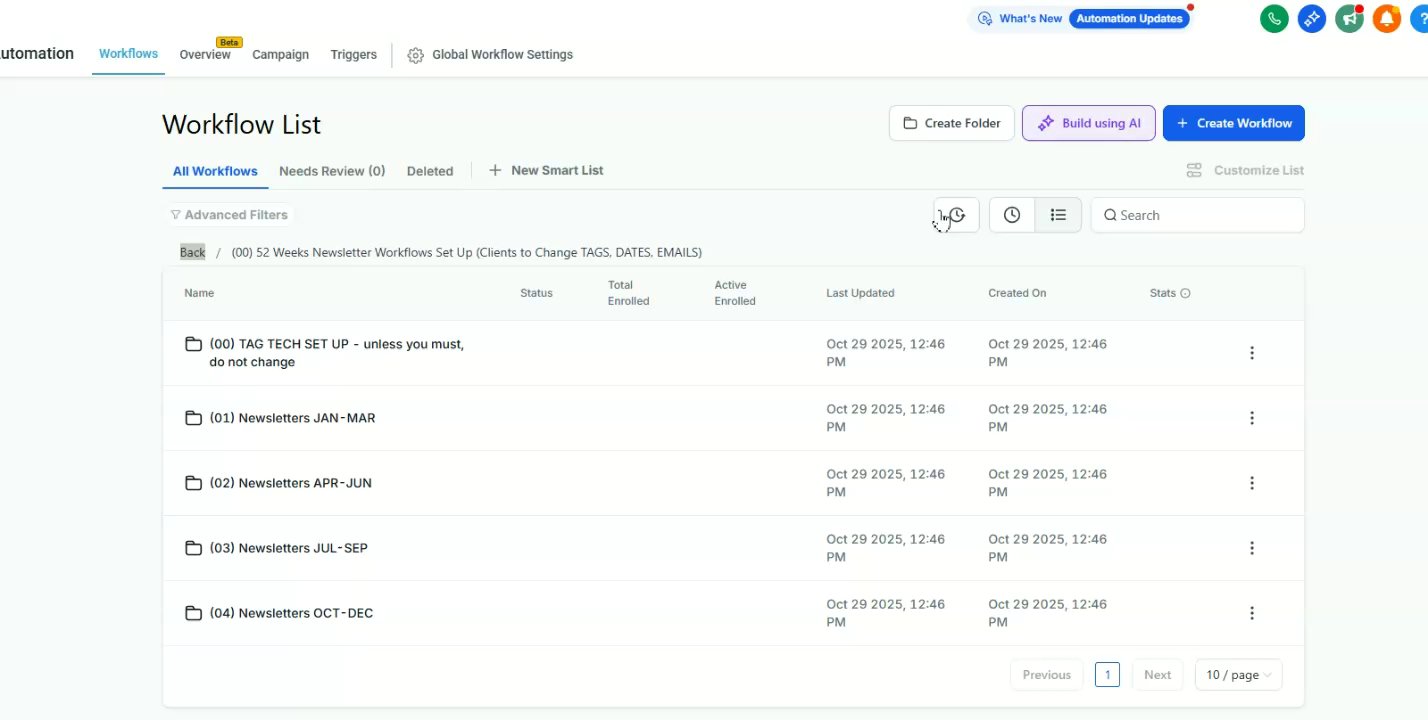Screen dimensions: 1428x720
Task: Click the Stats info icon
Action: coord(1185,294)
